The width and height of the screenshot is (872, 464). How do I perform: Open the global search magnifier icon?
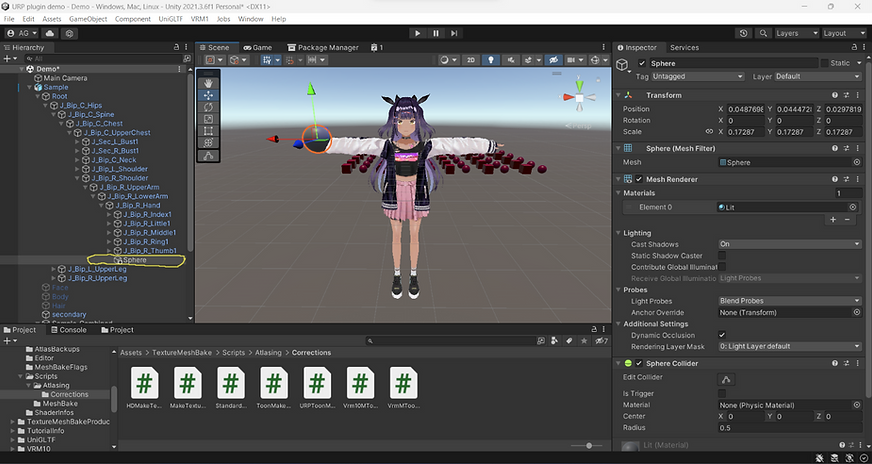coord(763,33)
